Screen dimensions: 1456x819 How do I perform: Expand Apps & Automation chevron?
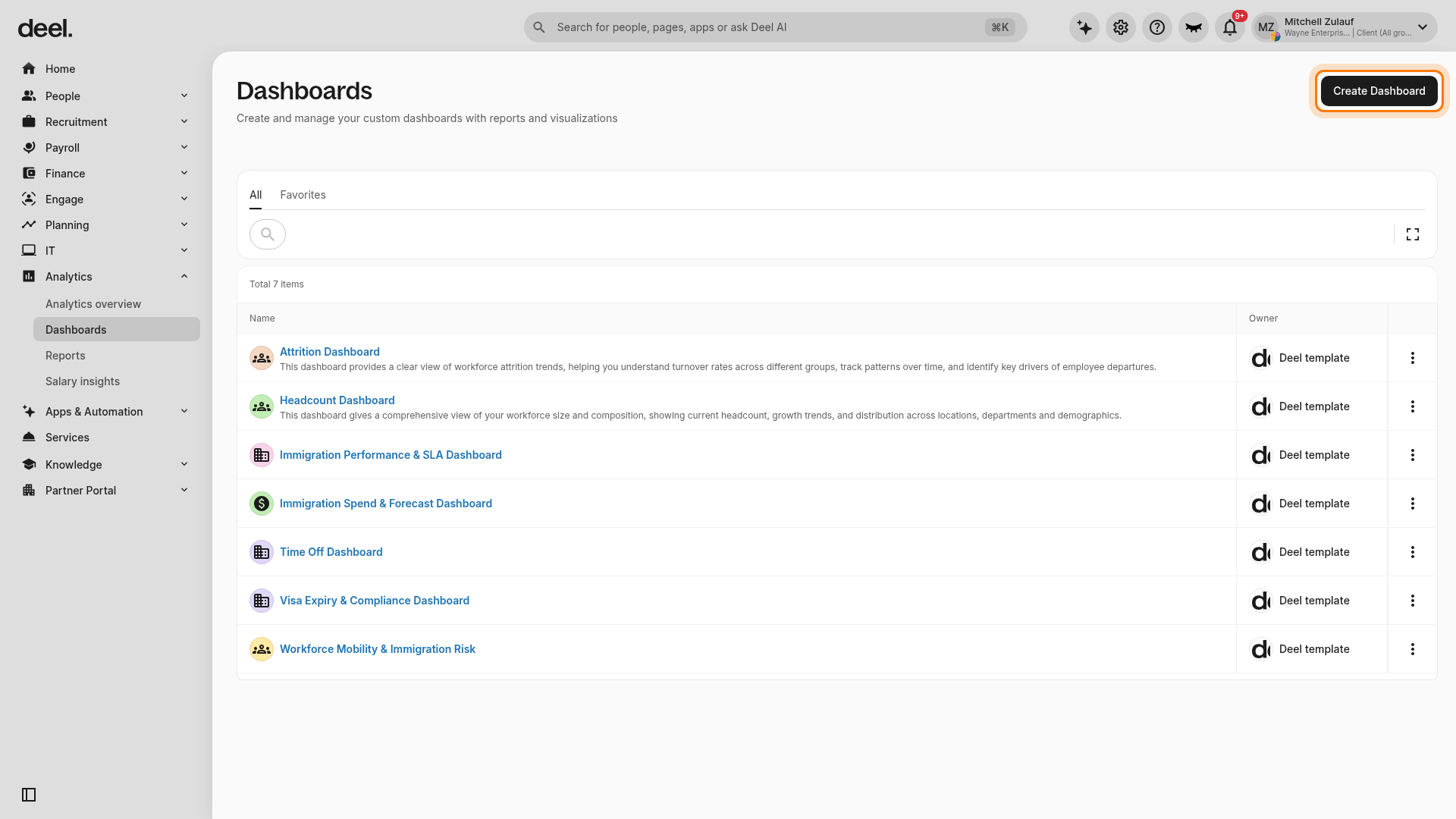point(184,411)
